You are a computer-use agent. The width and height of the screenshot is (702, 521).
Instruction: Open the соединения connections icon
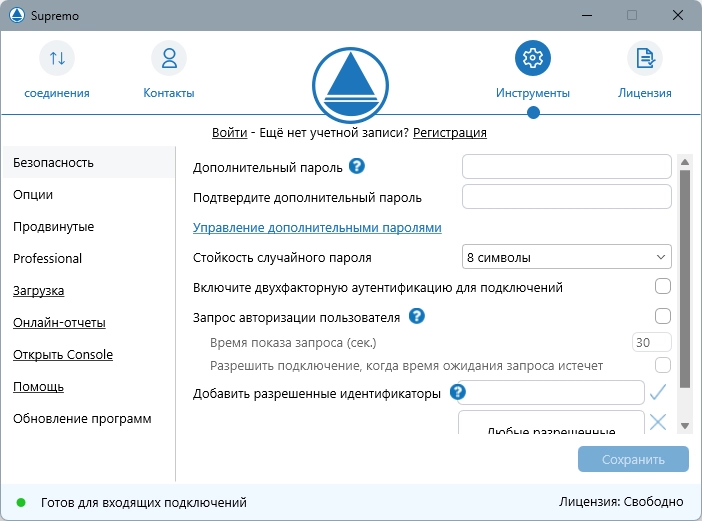(57, 58)
